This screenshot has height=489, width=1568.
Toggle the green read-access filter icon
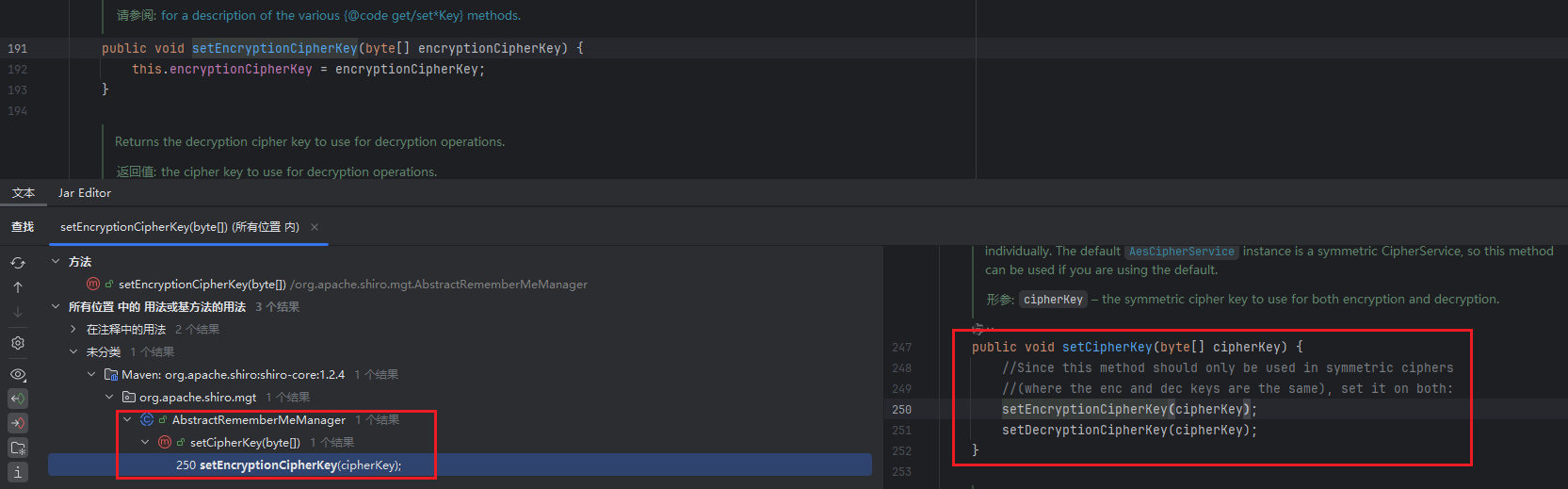(18, 399)
